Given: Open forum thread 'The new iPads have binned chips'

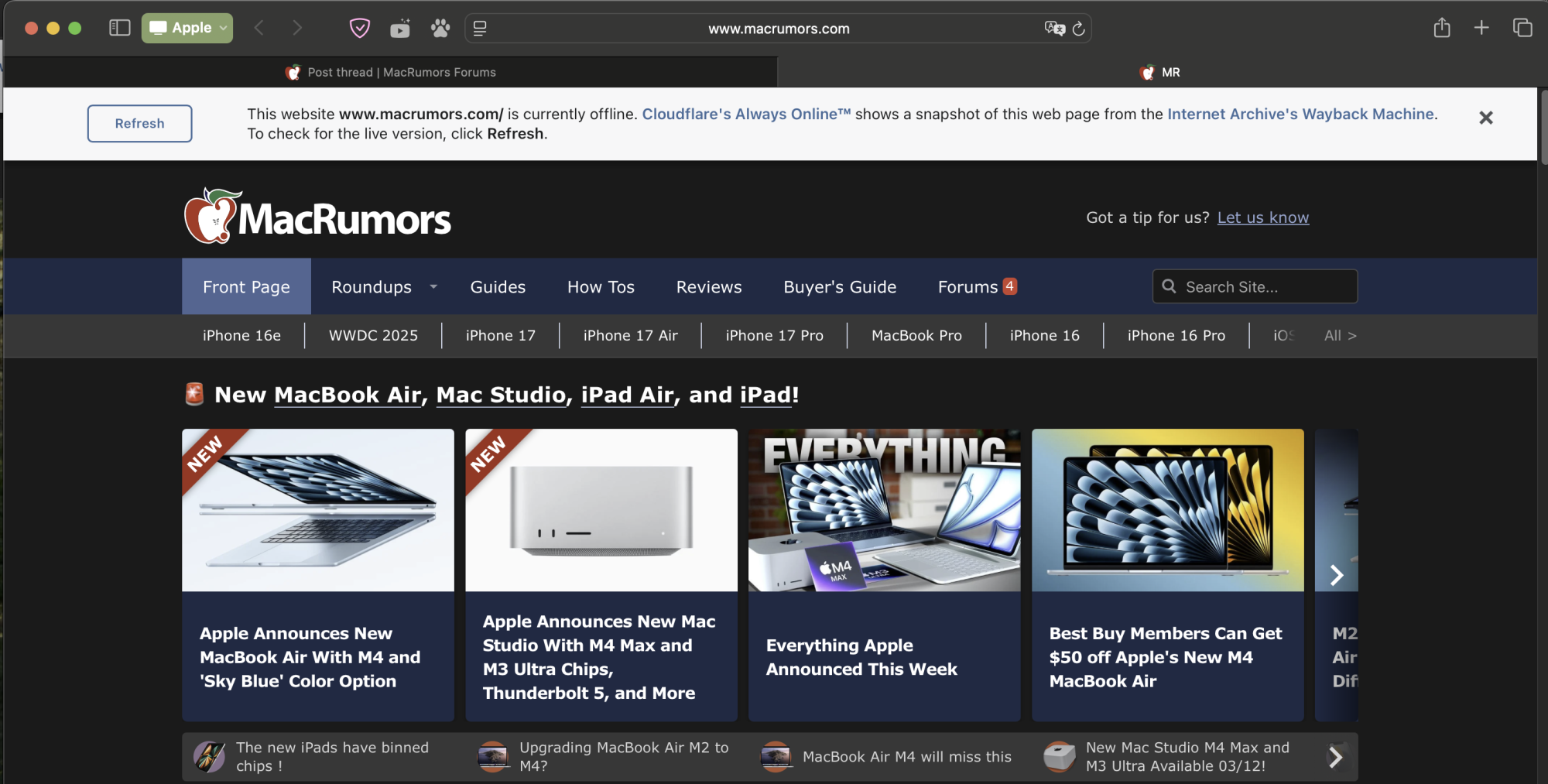Looking at the screenshot, I should point(332,756).
